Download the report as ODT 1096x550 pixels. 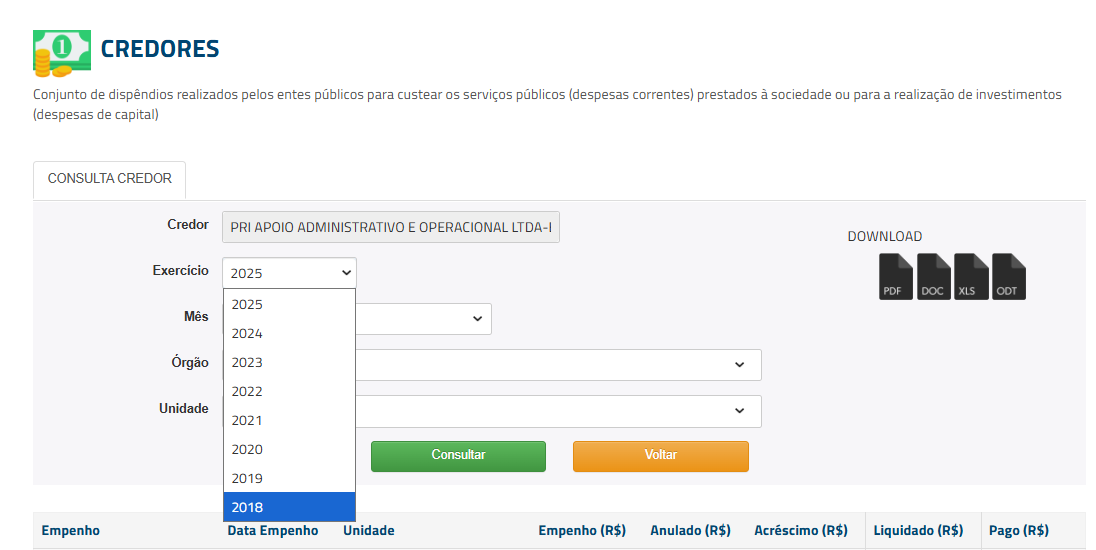1008,277
